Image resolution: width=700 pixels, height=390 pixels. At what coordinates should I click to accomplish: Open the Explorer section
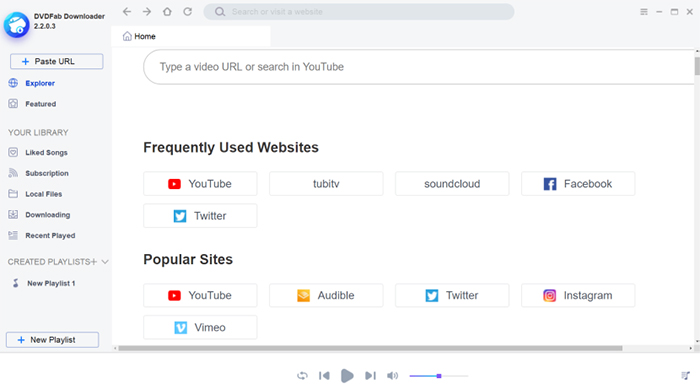coord(31,83)
